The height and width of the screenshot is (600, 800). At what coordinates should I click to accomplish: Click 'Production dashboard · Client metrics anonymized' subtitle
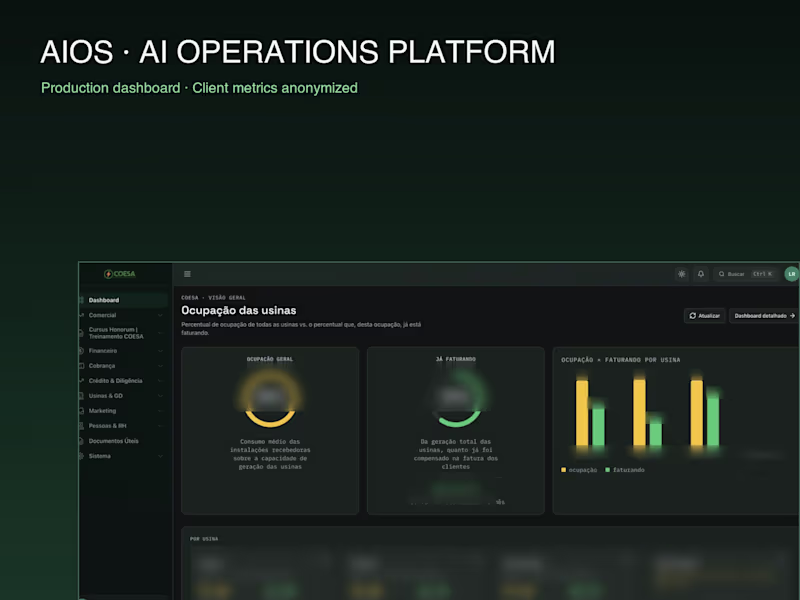coord(199,88)
